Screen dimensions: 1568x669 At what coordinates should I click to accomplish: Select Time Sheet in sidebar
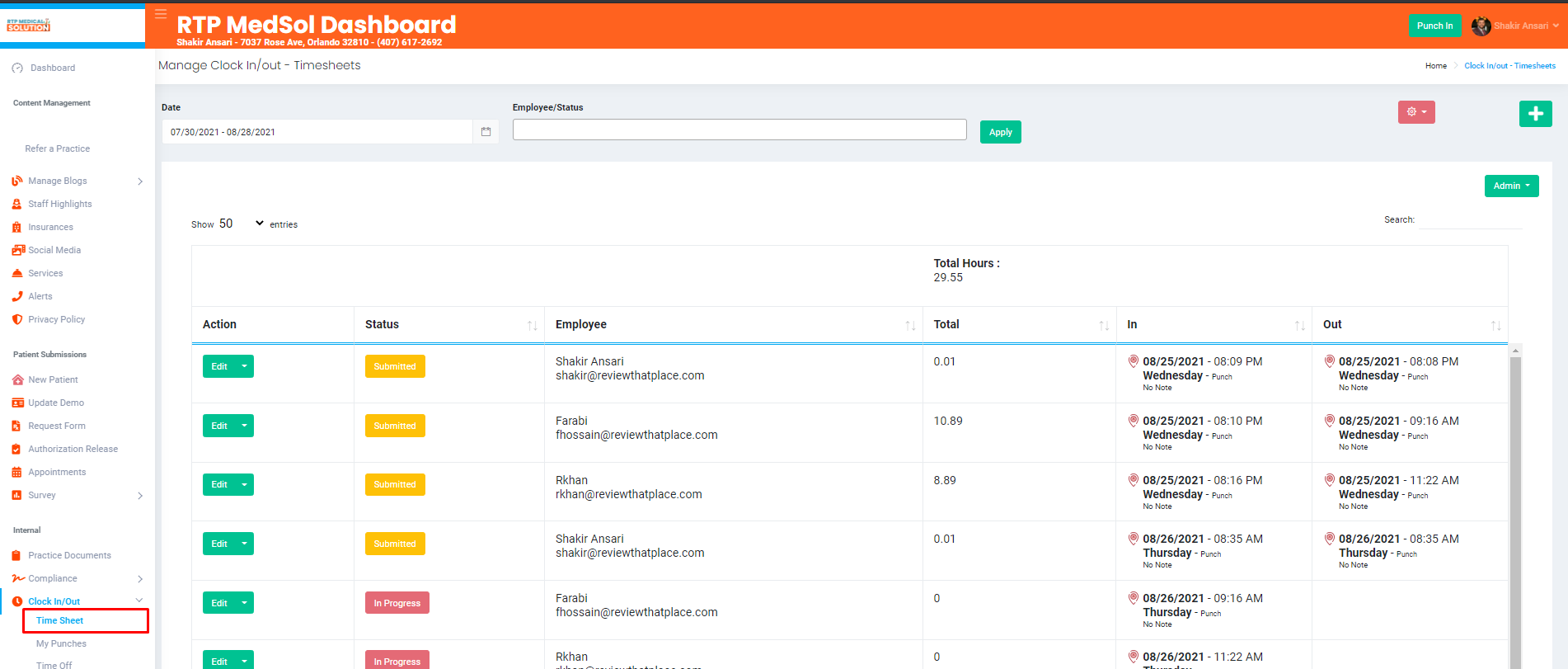point(60,620)
